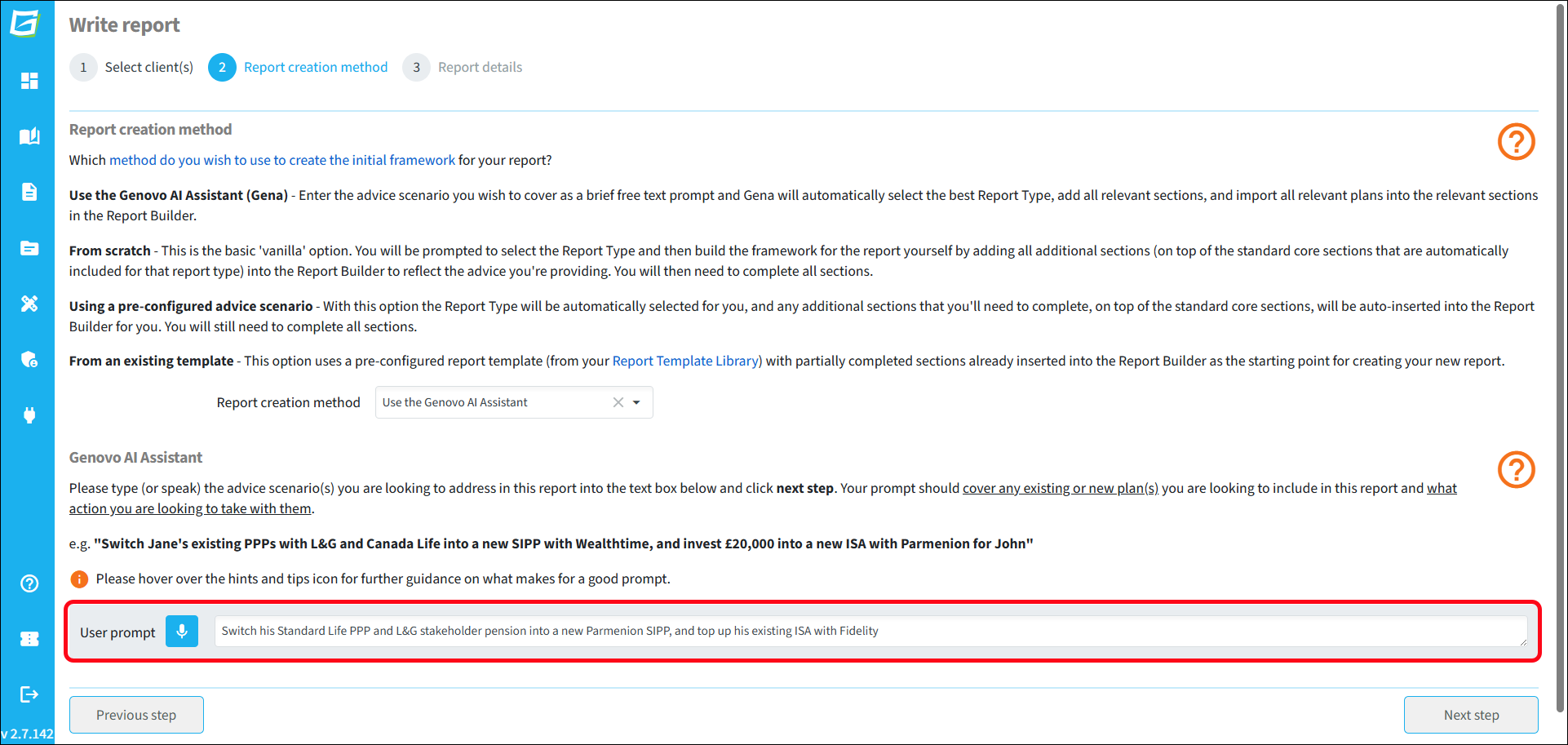The height and width of the screenshot is (745, 1568).
Task: Click the Next step button
Action: click(x=1471, y=715)
